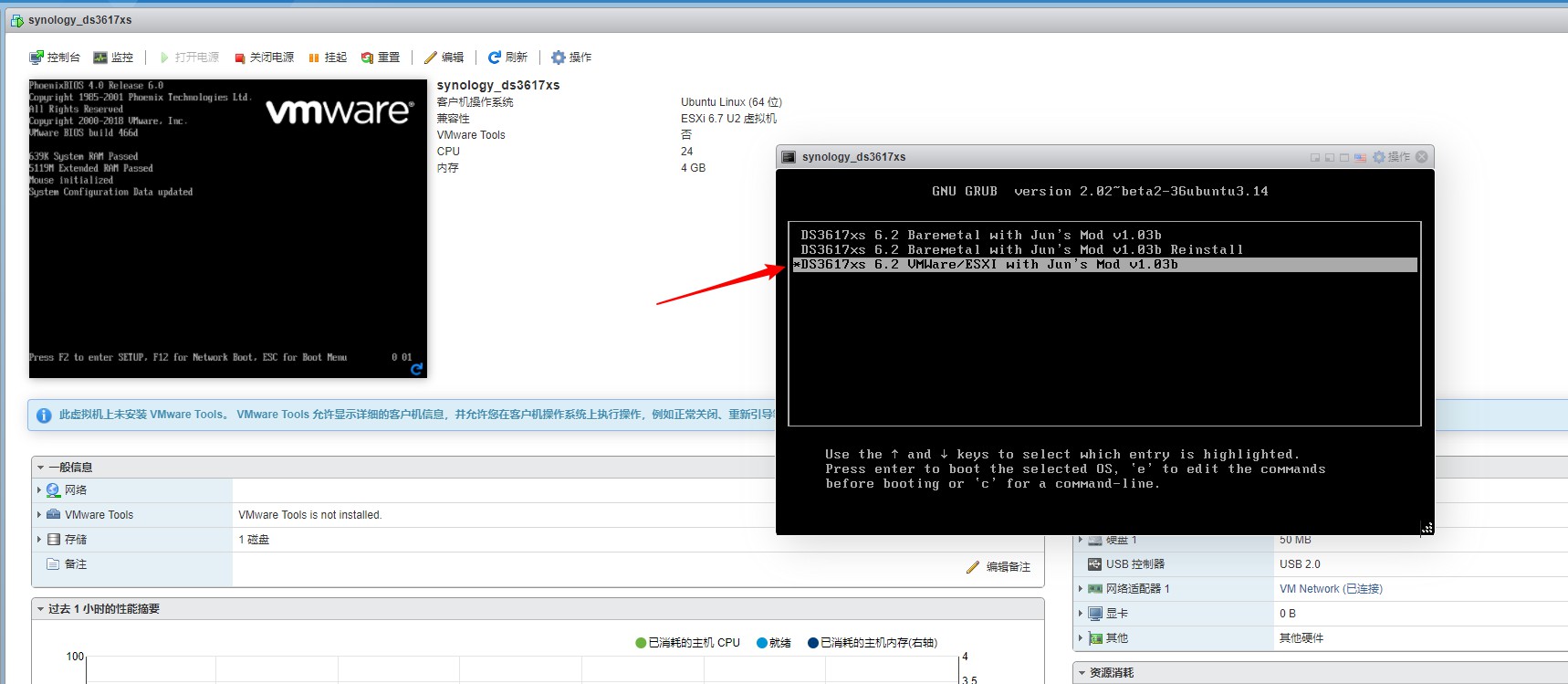Refresh the page using 刷新
Image resolution: width=1568 pixels, height=684 pixels.
click(507, 58)
